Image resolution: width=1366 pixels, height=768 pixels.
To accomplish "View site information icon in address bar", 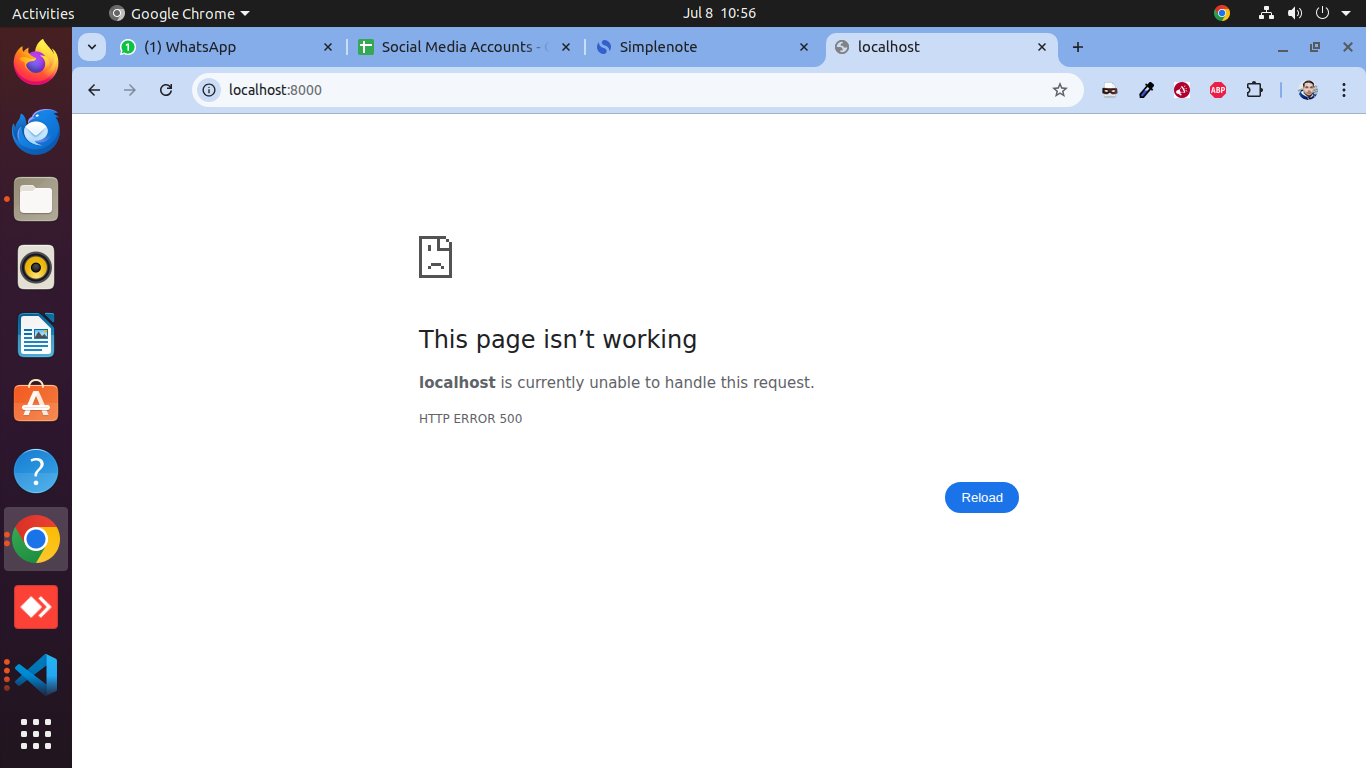I will [209, 90].
